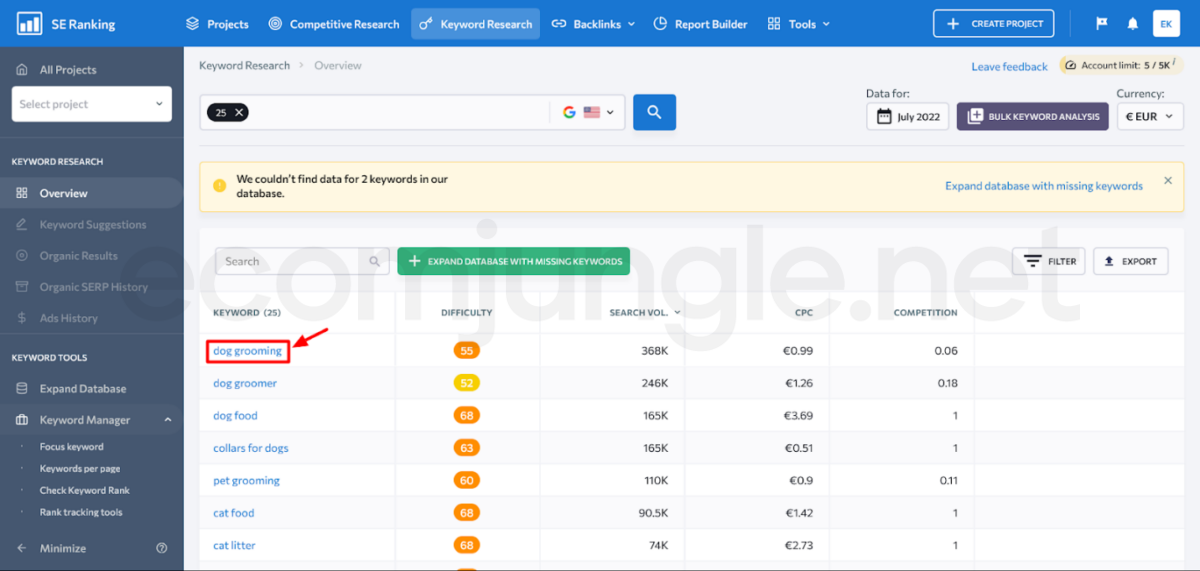Image resolution: width=1200 pixels, height=571 pixels.
Task: Collapse the Keyword Manager section
Action: point(167,420)
